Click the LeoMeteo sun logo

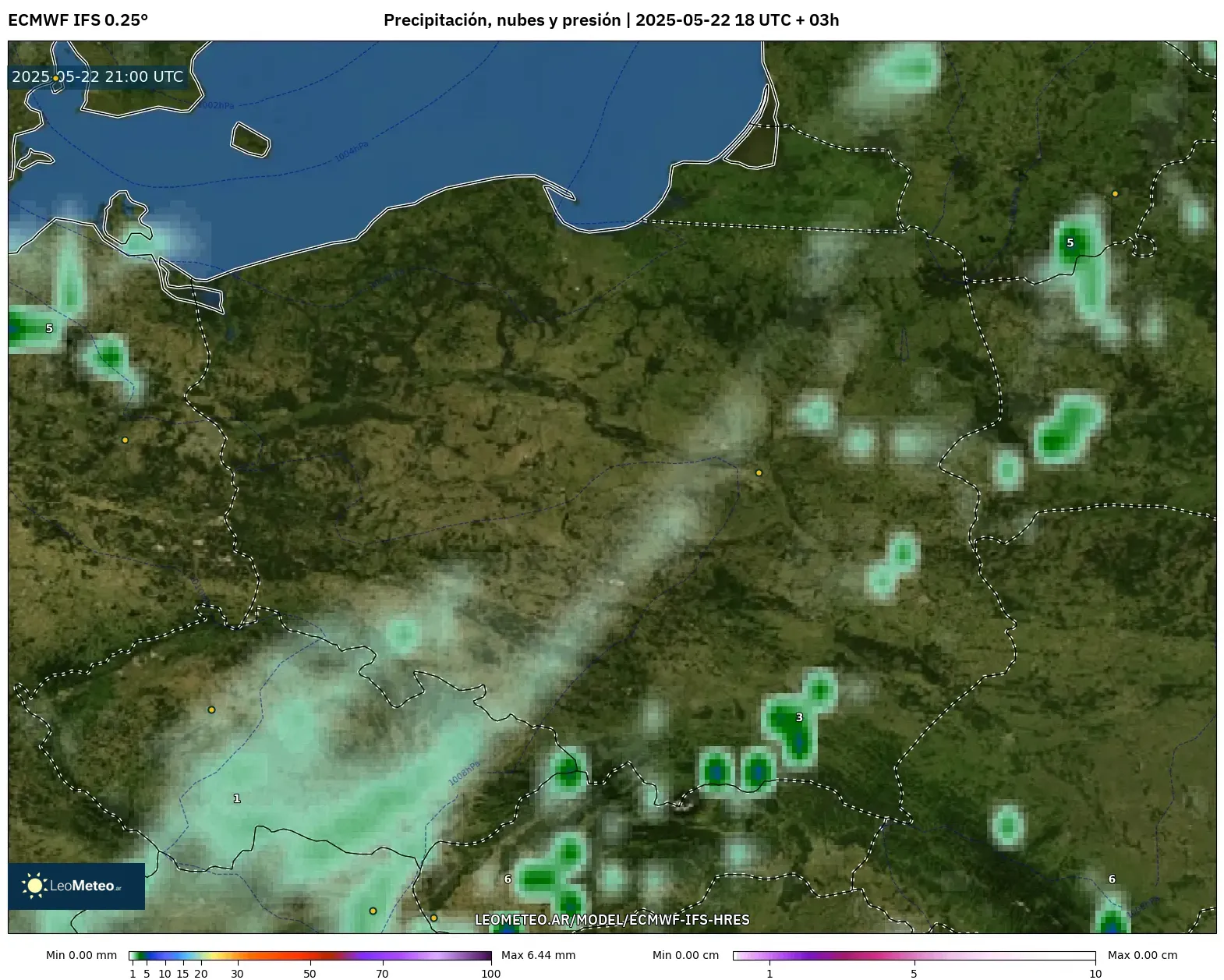click(34, 886)
